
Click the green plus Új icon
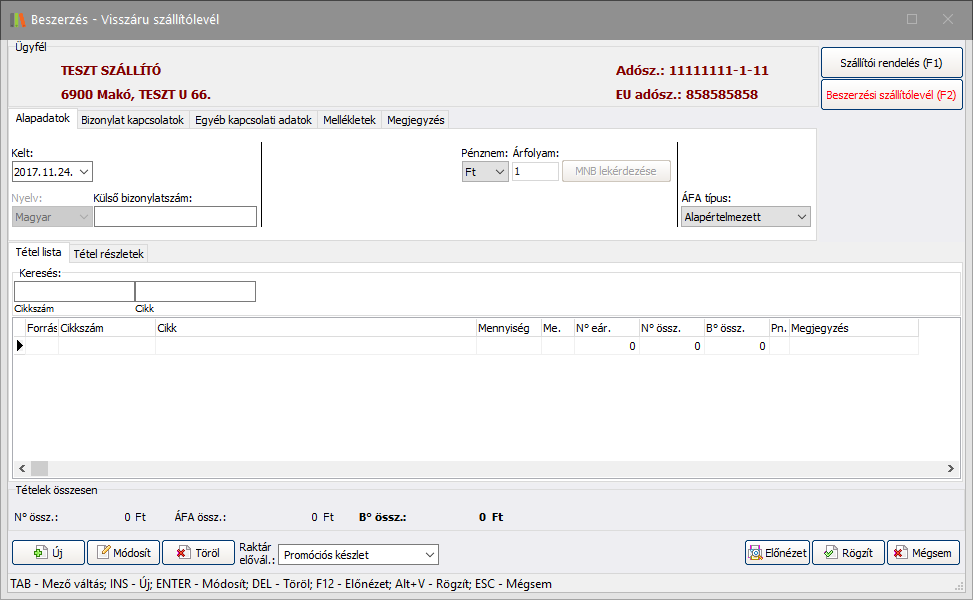click(40, 553)
